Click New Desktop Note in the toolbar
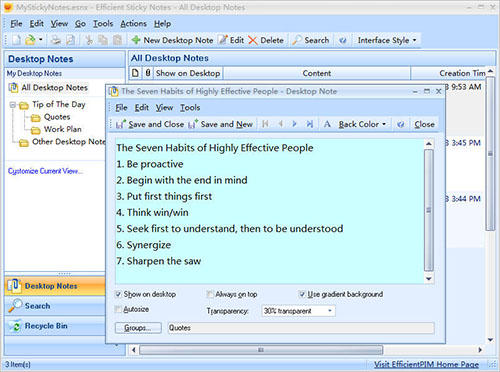The image size is (500, 372). coord(172,40)
